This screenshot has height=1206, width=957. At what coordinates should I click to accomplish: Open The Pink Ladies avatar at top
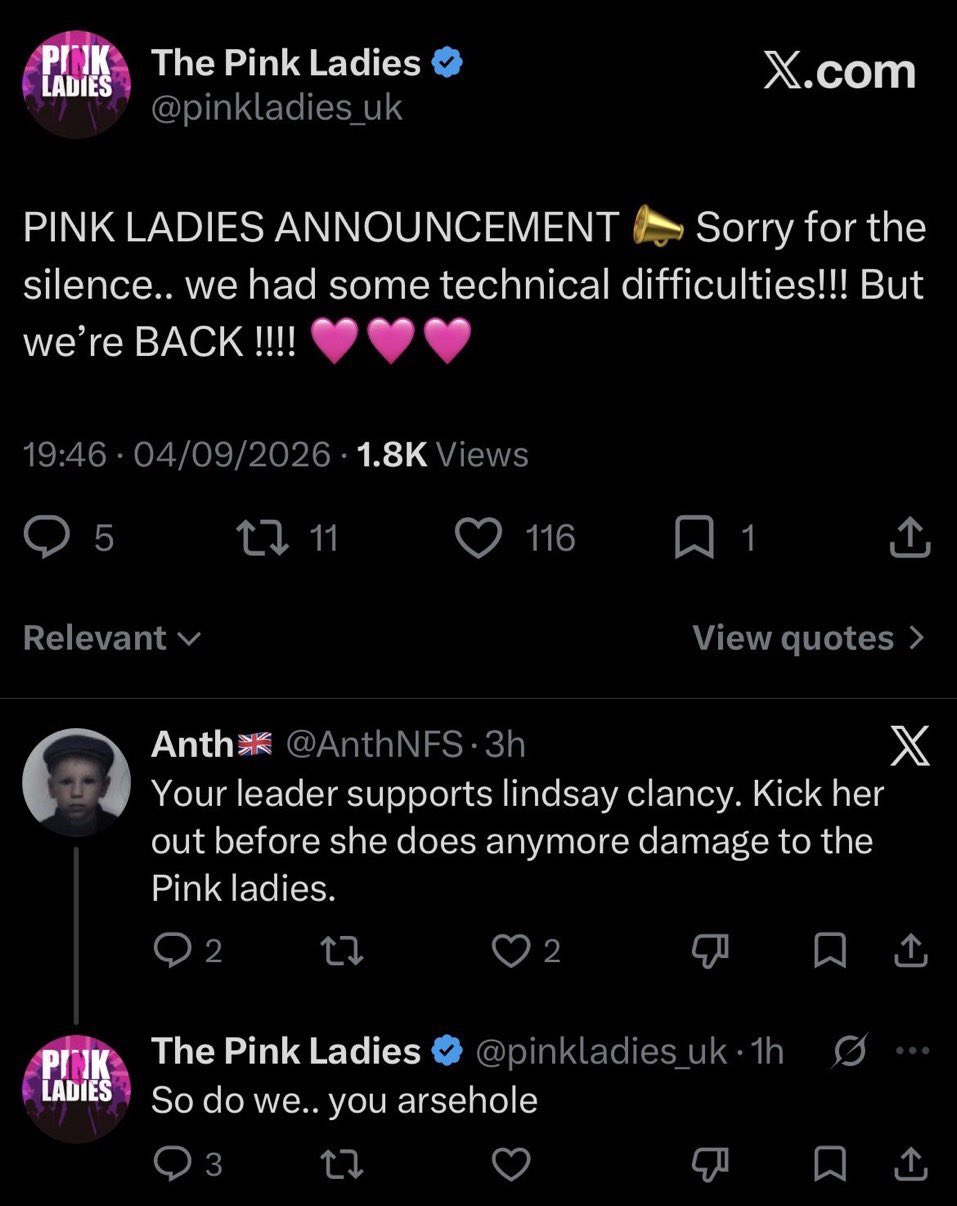[76, 84]
